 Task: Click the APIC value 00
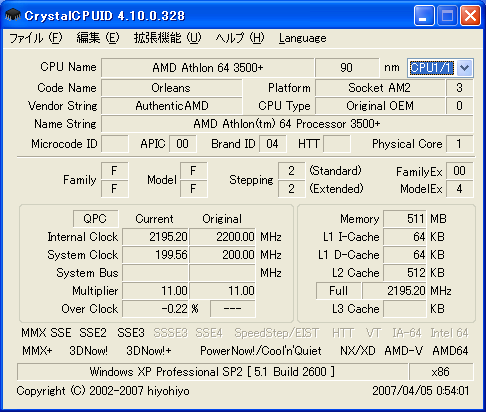183,144
